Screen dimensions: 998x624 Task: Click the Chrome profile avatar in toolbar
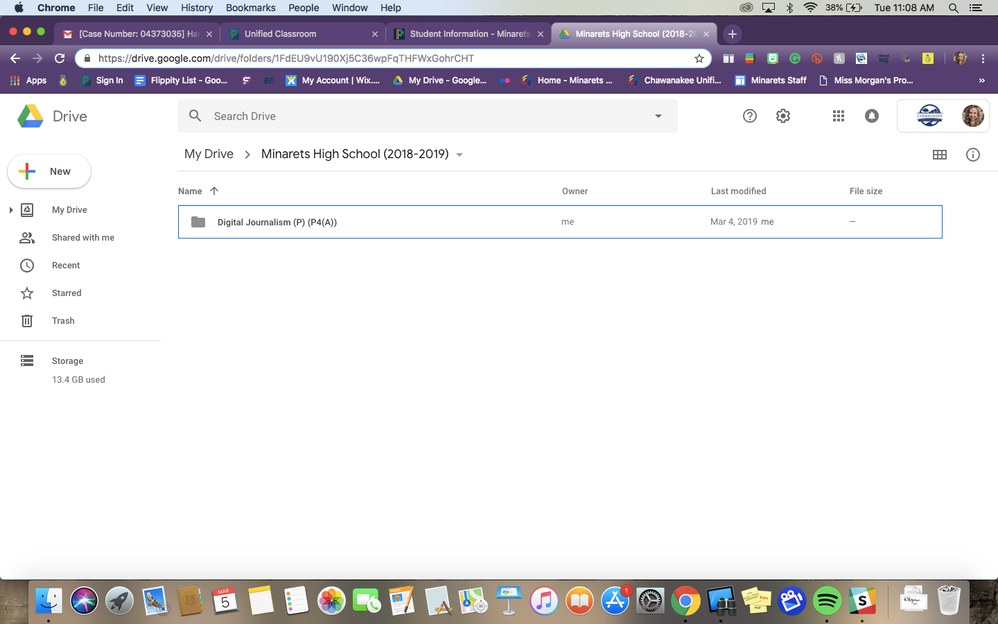point(960,59)
